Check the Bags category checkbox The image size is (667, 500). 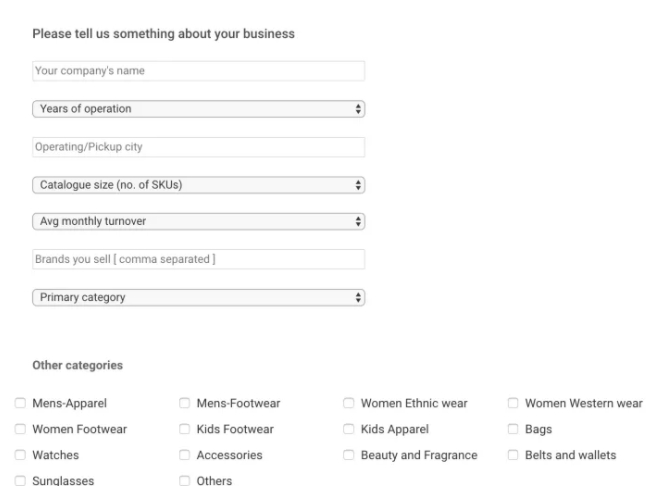point(513,430)
